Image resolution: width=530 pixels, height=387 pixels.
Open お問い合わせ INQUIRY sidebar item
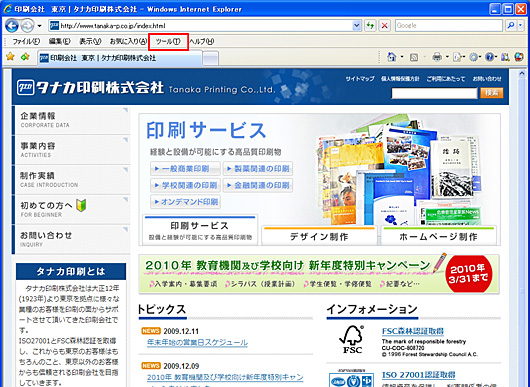point(71,239)
